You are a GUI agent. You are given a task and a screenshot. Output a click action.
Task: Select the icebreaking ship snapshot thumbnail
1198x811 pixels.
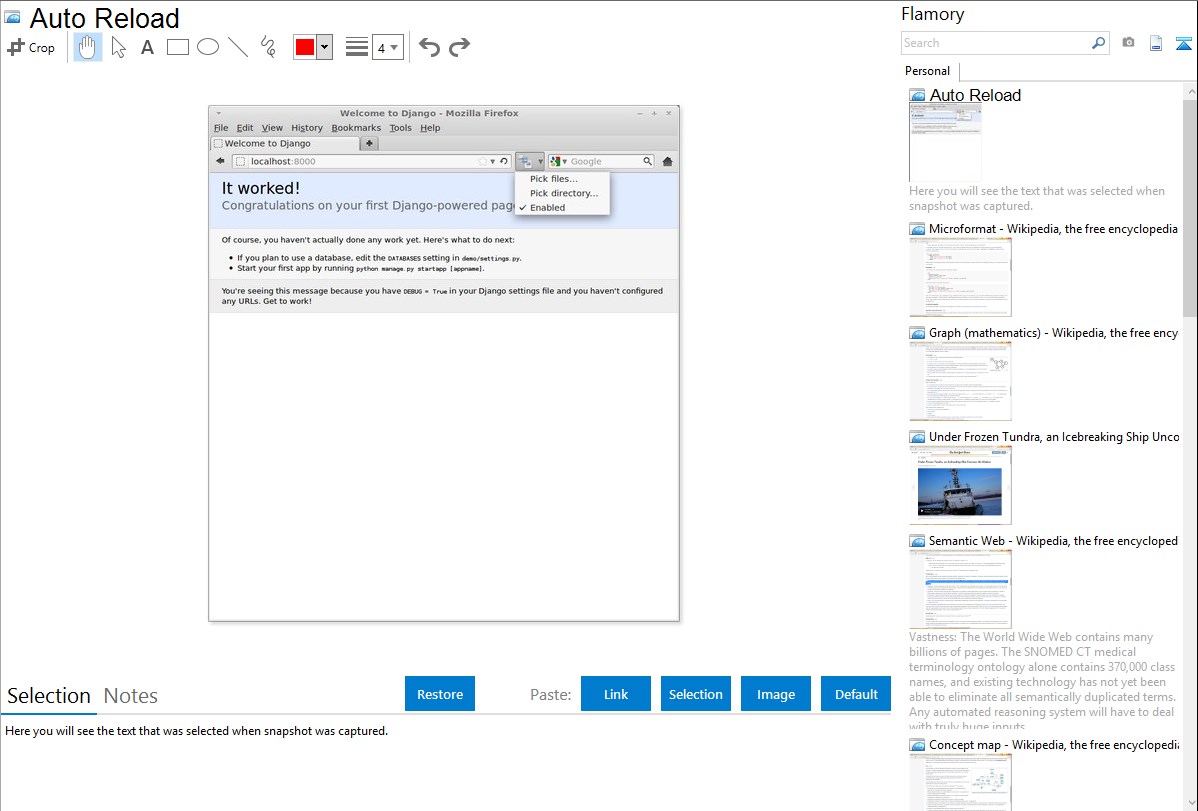(960, 485)
